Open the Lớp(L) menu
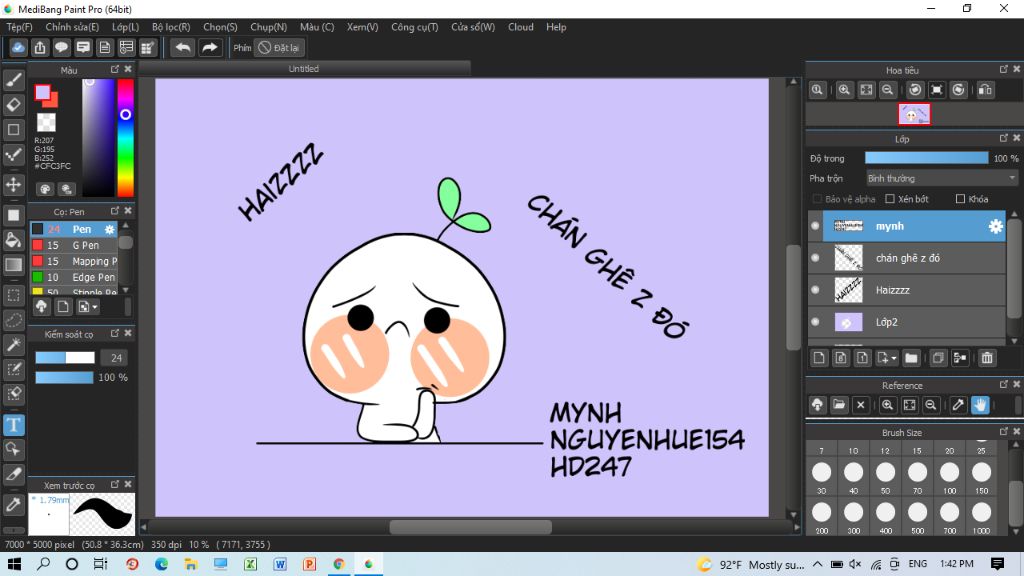1024x576 pixels. (x=125, y=27)
